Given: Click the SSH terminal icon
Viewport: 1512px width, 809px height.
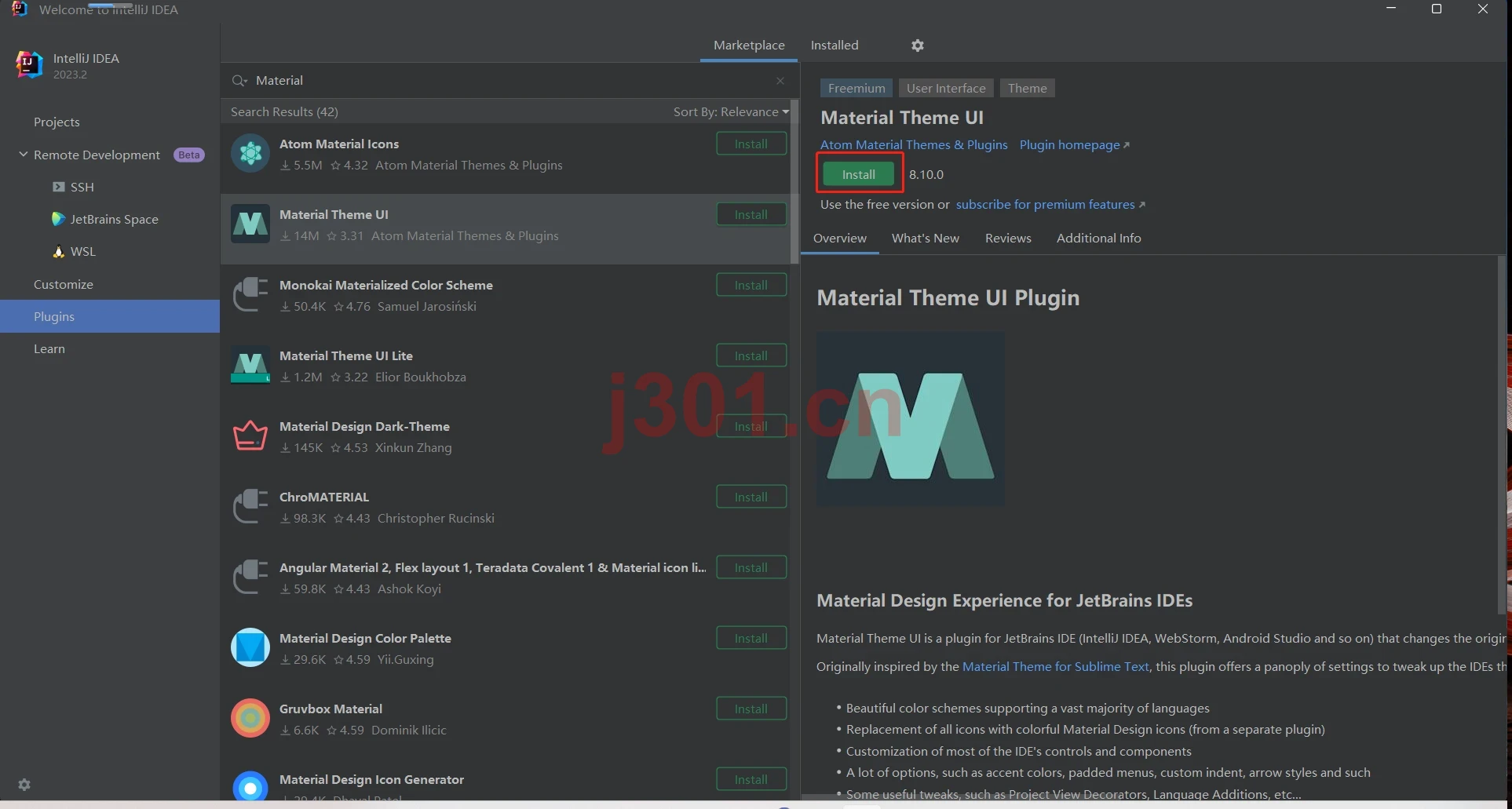Looking at the screenshot, I should click(x=59, y=187).
